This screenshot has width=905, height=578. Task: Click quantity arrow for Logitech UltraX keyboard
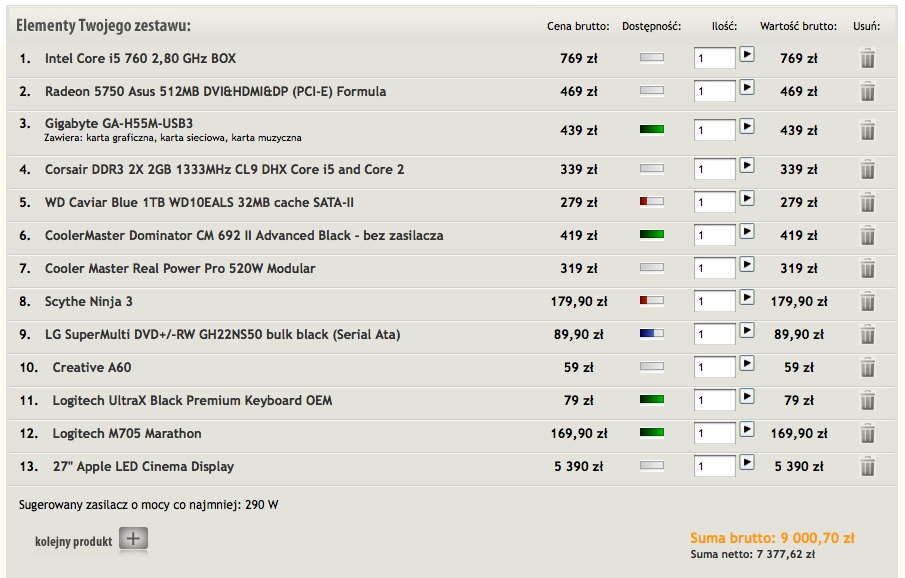(747, 396)
